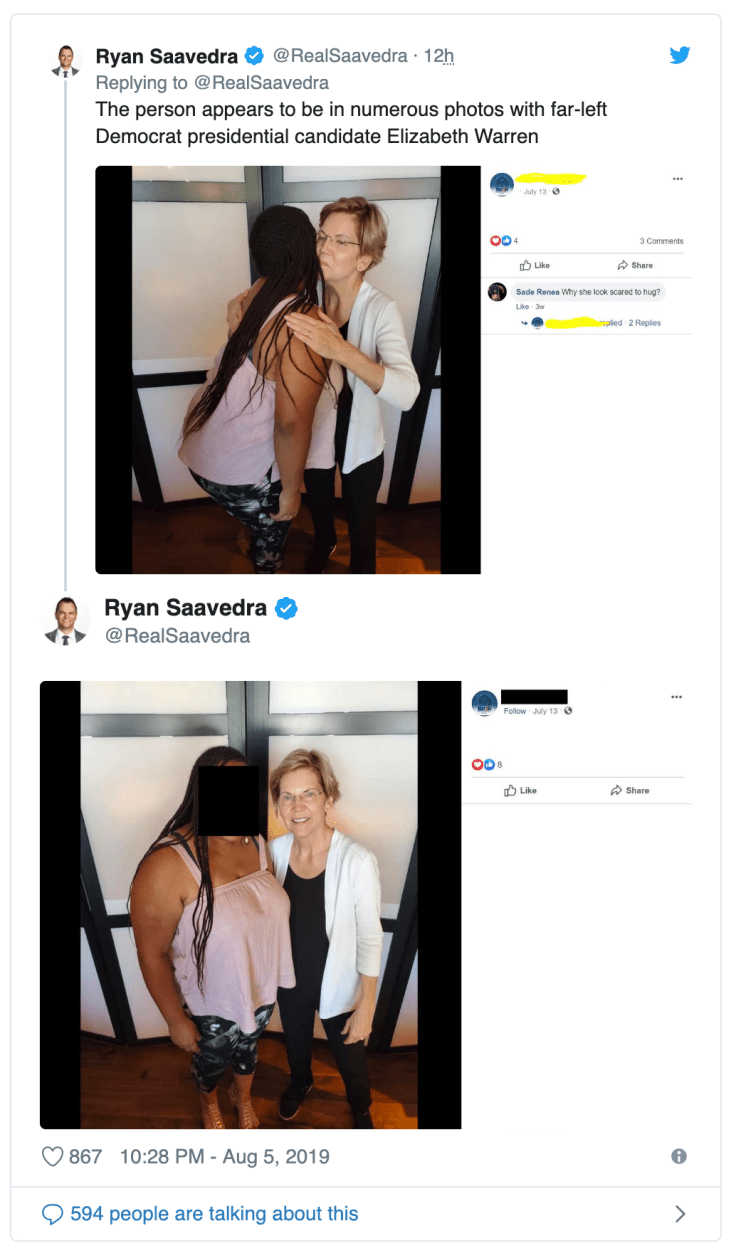Click the embed info icon
Image resolution: width=736 pixels, height=1258 pixels.
pos(680,1156)
